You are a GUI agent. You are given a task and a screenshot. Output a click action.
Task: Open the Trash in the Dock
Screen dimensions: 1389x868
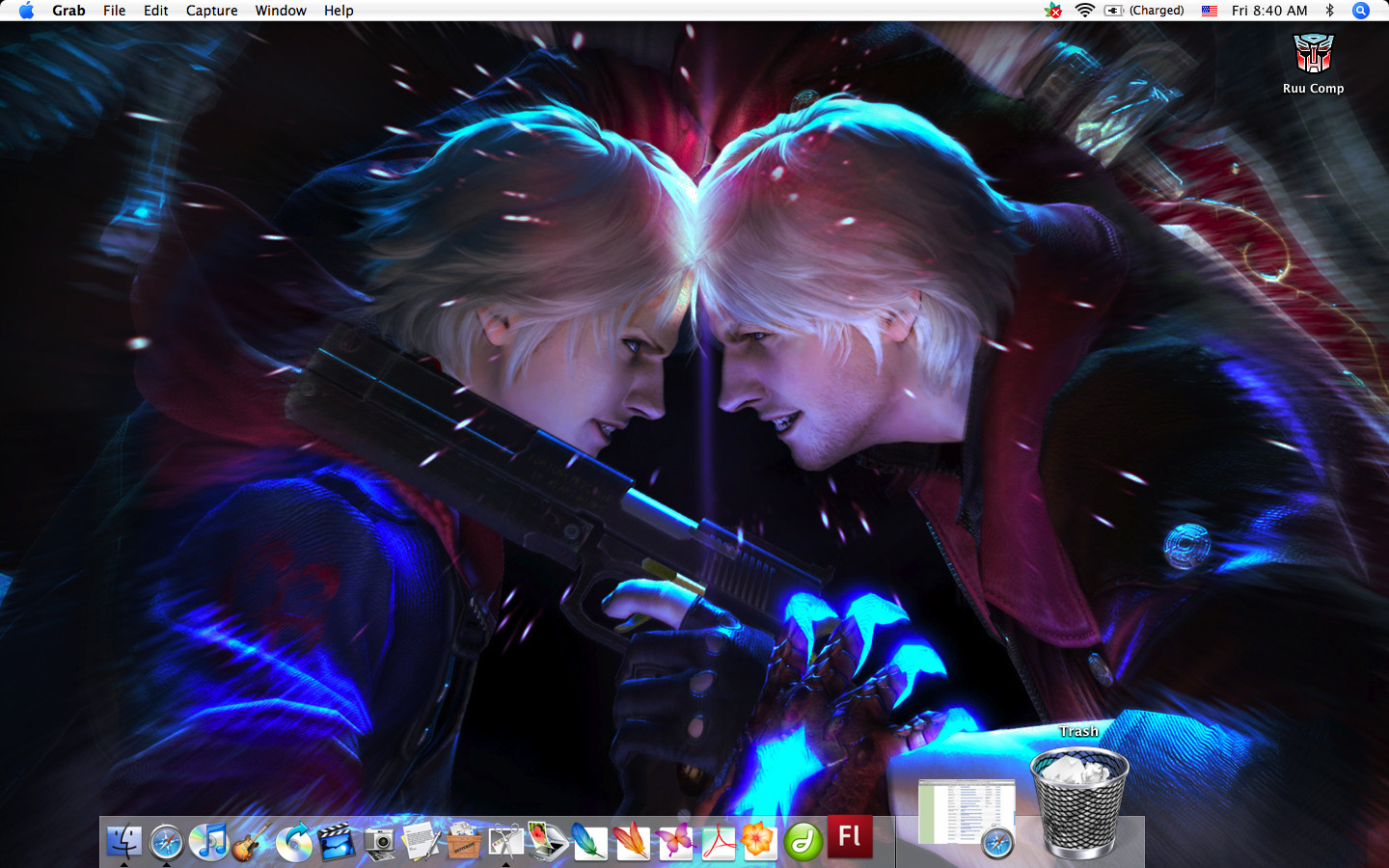[1079, 804]
